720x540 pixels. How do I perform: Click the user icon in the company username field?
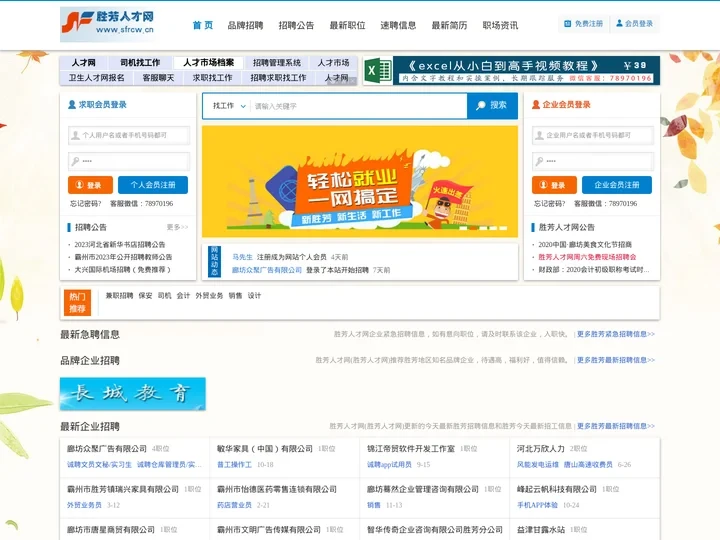(540, 135)
